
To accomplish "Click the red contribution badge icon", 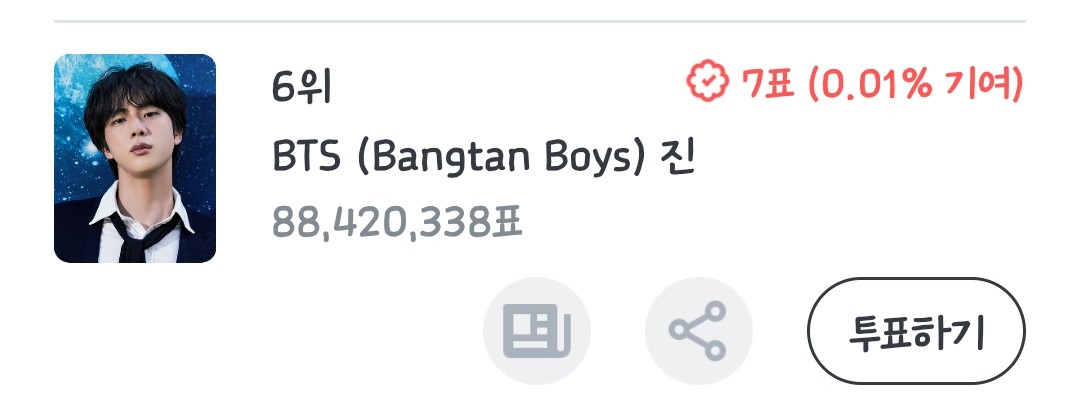I will (707, 81).
